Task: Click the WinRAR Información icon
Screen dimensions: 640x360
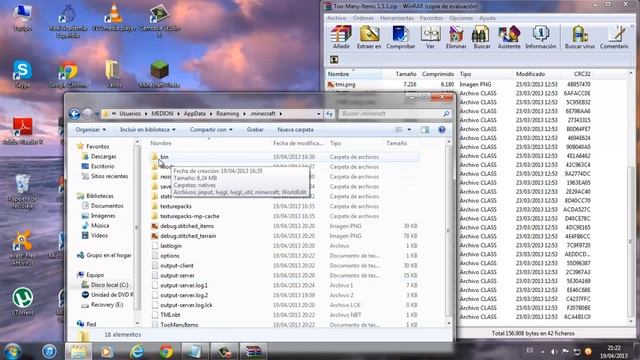Action: (540, 37)
